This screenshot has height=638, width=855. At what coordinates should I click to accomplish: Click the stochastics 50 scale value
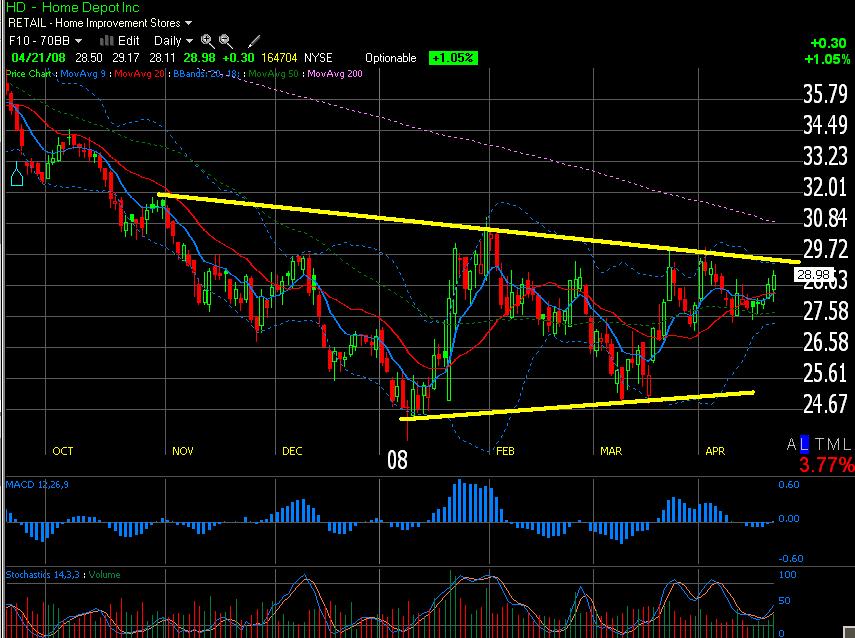[x=784, y=600]
